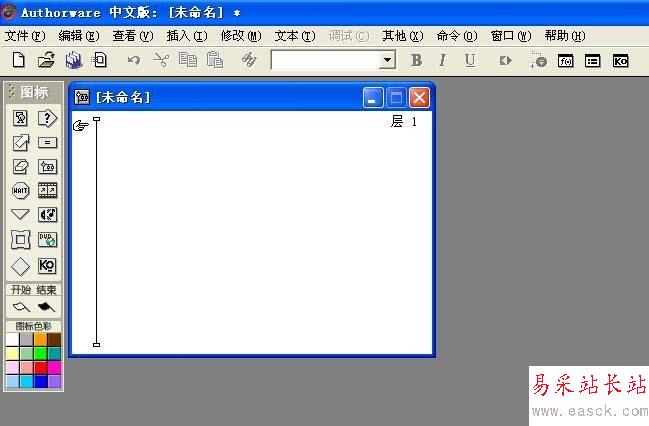Click inside the text style combo box
The height and width of the screenshot is (426, 649).
point(326,60)
